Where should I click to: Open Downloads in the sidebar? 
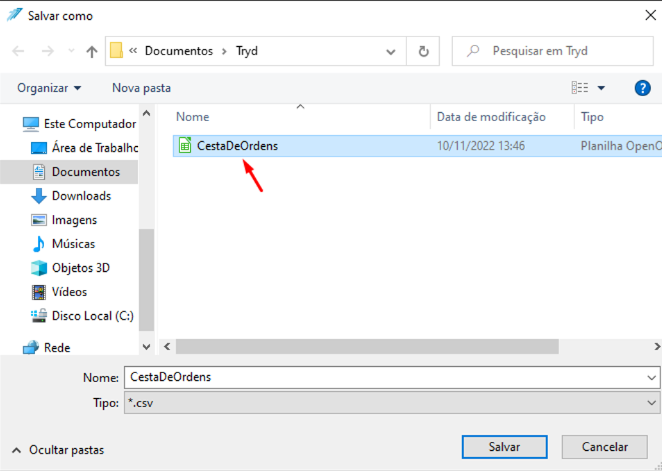coord(71,196)
